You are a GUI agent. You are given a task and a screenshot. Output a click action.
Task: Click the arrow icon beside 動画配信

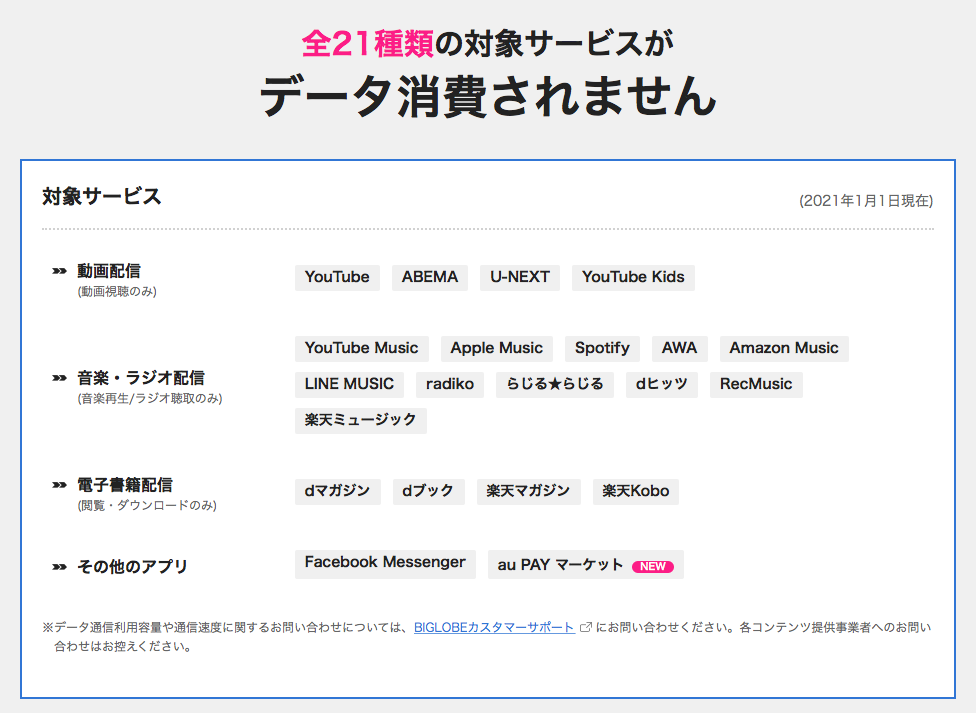pyautogui.click(x=59, y=271)
